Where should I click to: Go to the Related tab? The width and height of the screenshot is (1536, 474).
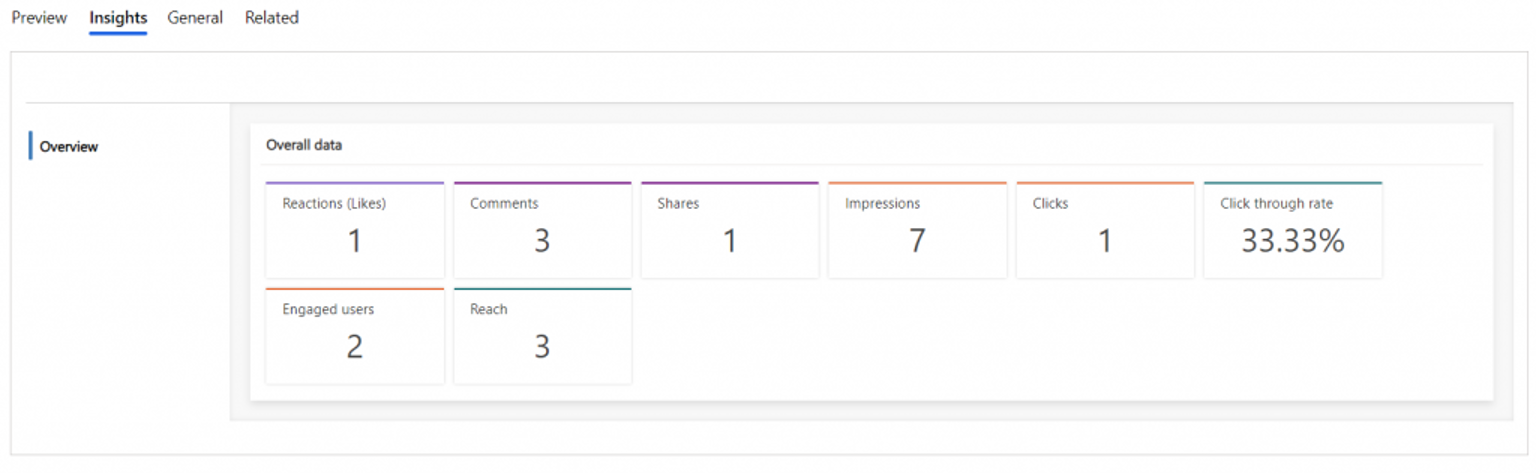272,18
